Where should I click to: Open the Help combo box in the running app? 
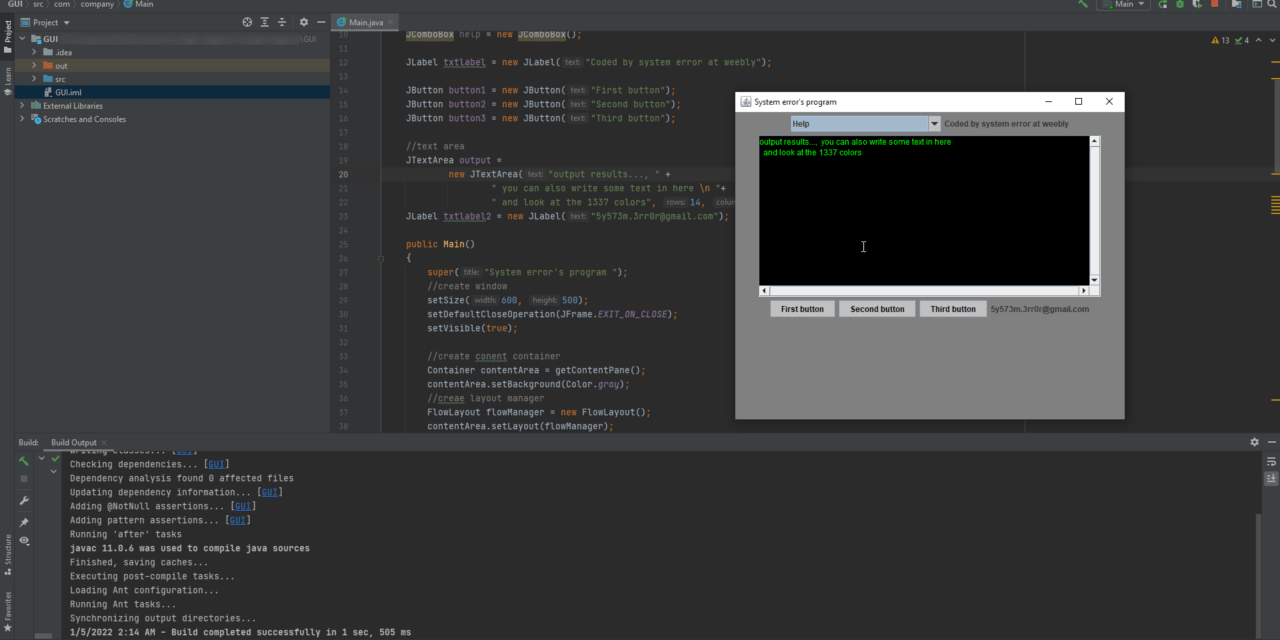point(863,123)
